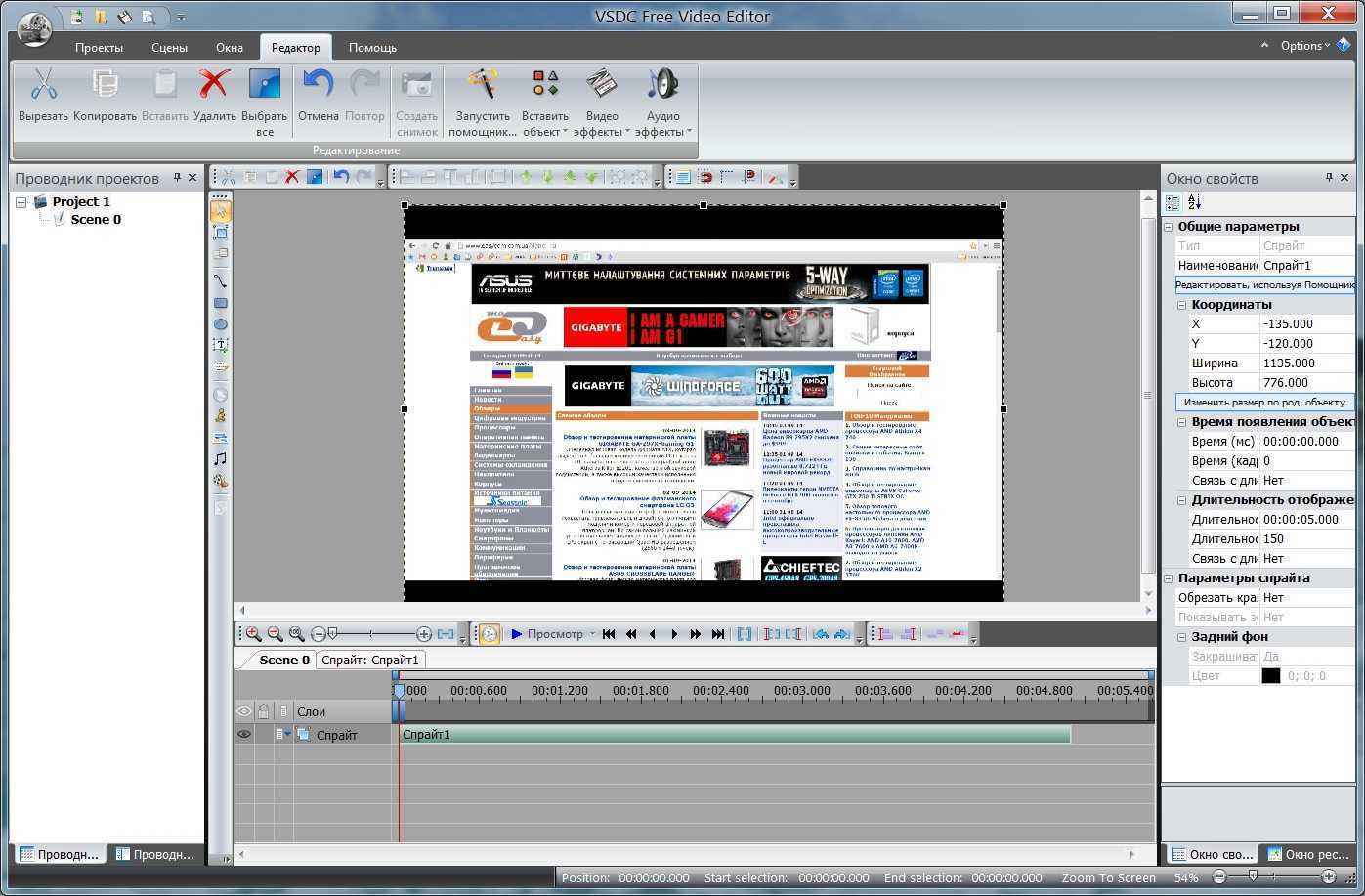Viewport: 1365px width, 896px height.
Task: Toggle visibility eye of Слои header
Action: (244, 711)
